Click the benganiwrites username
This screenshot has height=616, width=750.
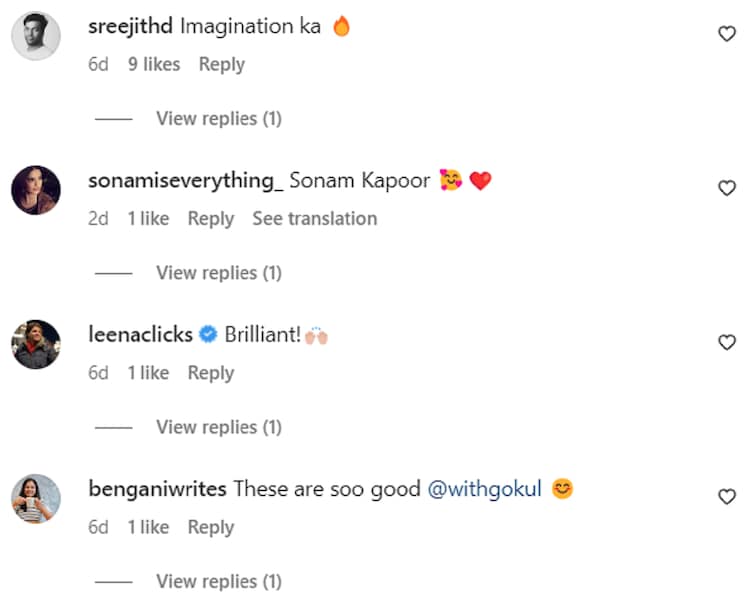[x=157, y=490]
